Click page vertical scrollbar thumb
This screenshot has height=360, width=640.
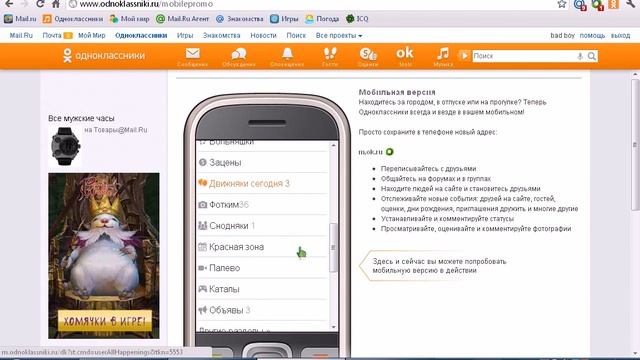pos(635,144)
